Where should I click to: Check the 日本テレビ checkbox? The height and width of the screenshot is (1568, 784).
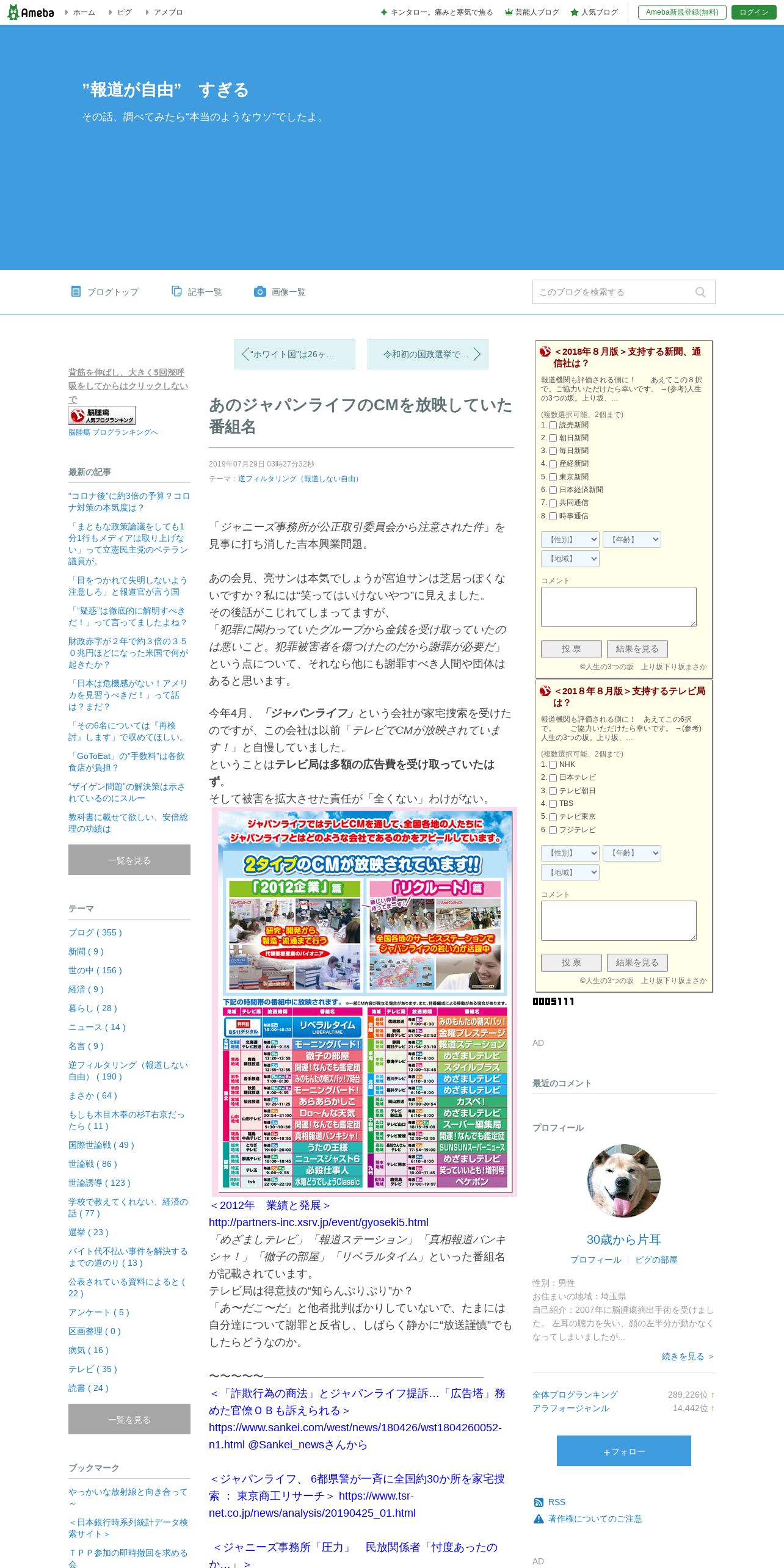pyautogui.click(x=553, y=777)
